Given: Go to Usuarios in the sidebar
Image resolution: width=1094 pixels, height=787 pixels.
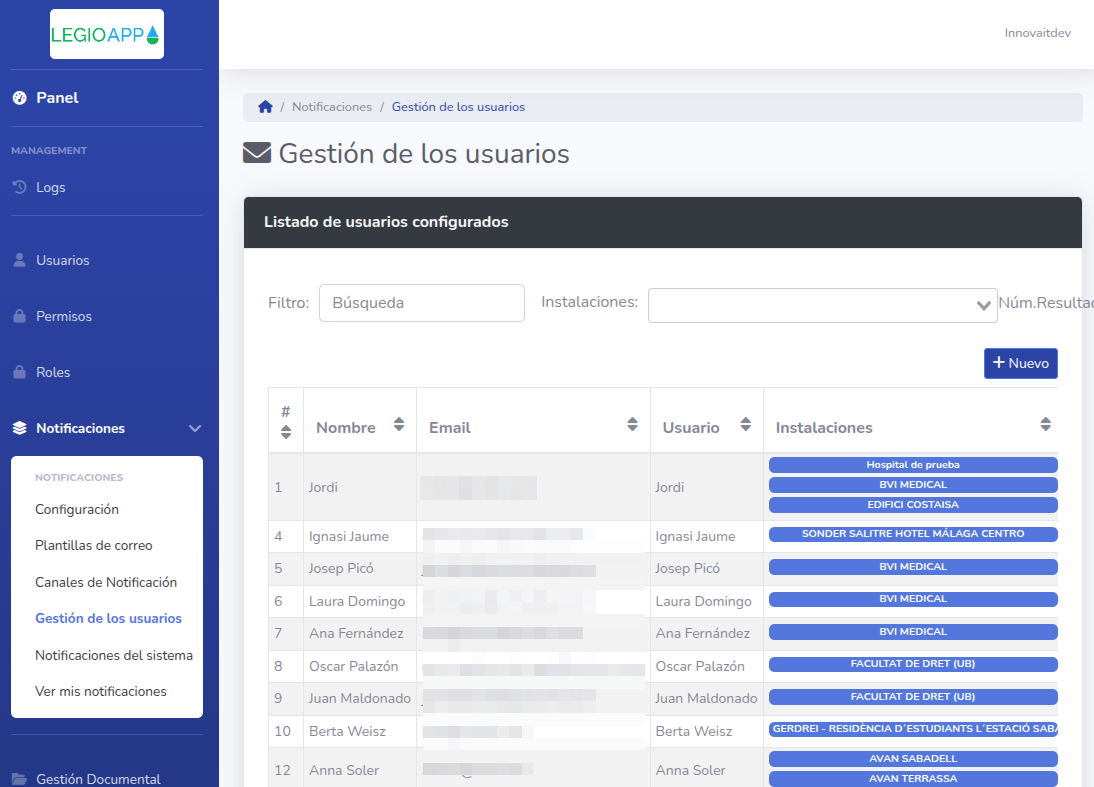Looking at the screenshot, I should pyautogui.click(x=62, y=260).
